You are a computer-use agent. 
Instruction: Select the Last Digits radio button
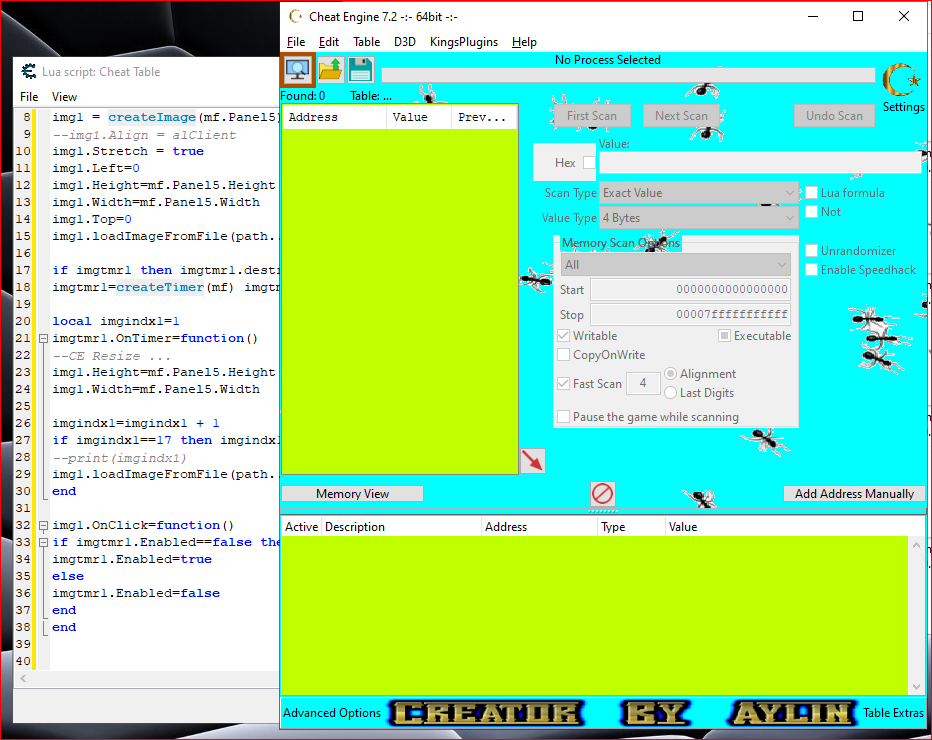[x=670, y=393]
